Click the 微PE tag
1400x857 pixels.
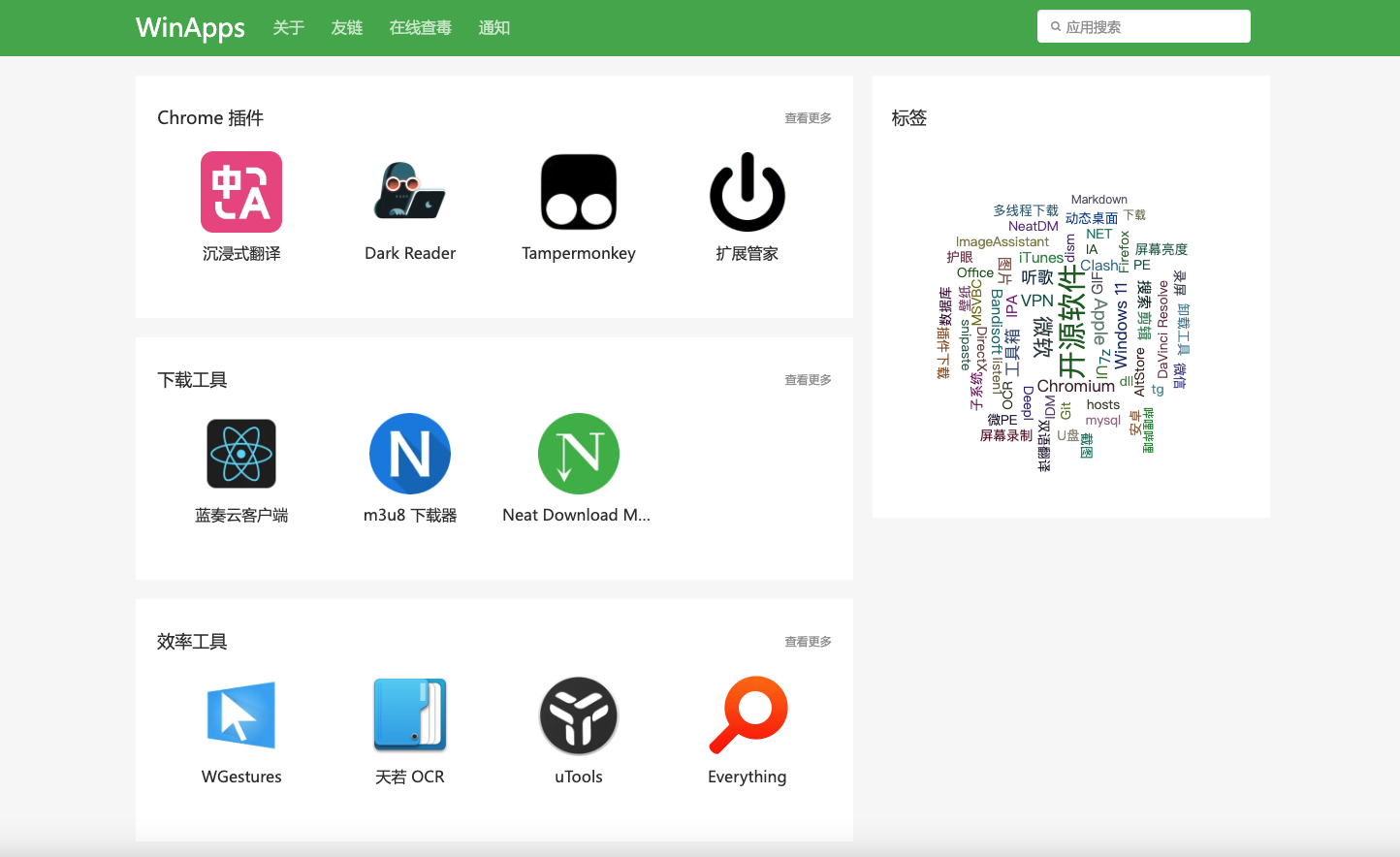(1002, 420)
